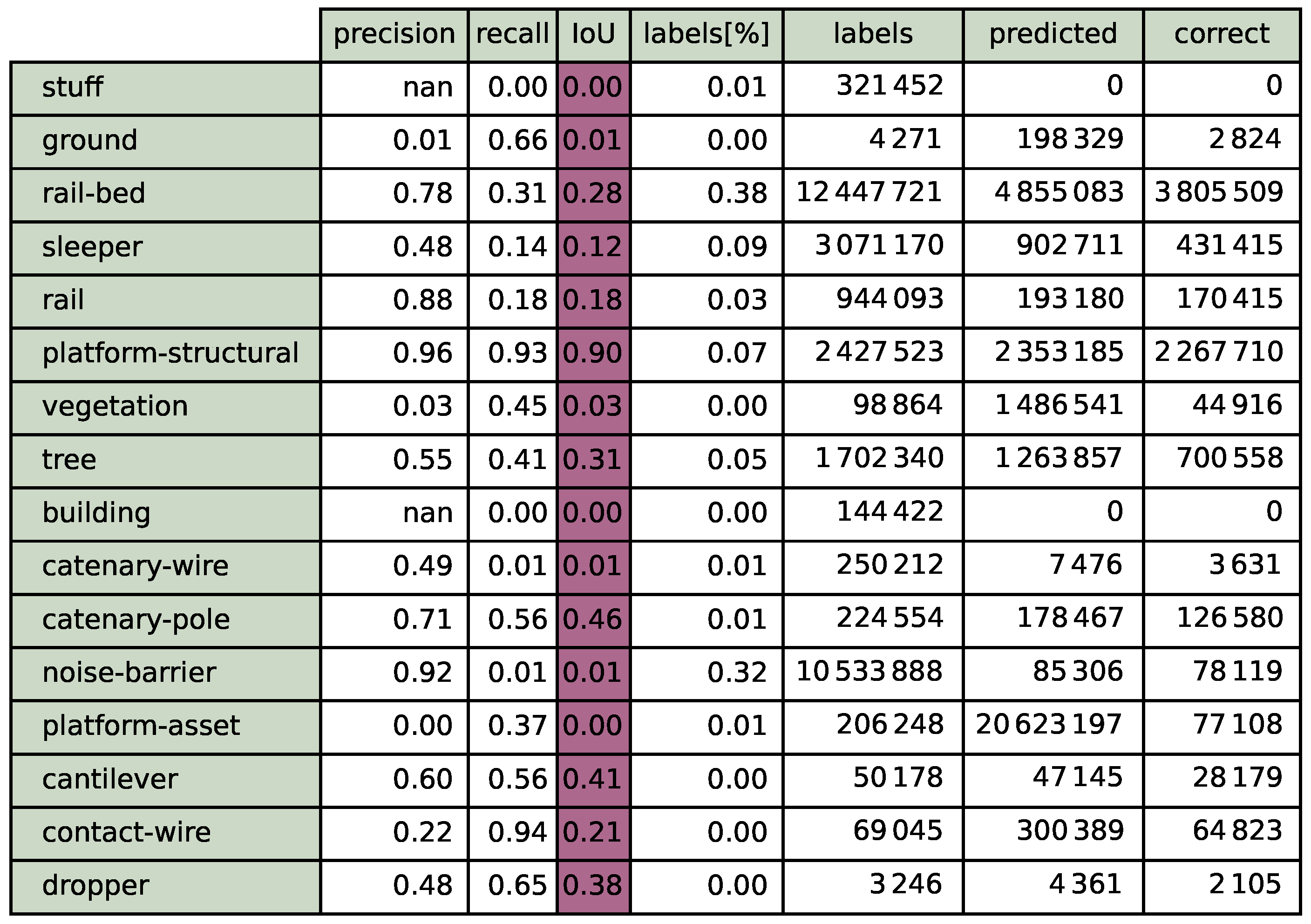Click the correct column header
Viewport: 1311px width, 924px height.
click(x=1222, y=34)
